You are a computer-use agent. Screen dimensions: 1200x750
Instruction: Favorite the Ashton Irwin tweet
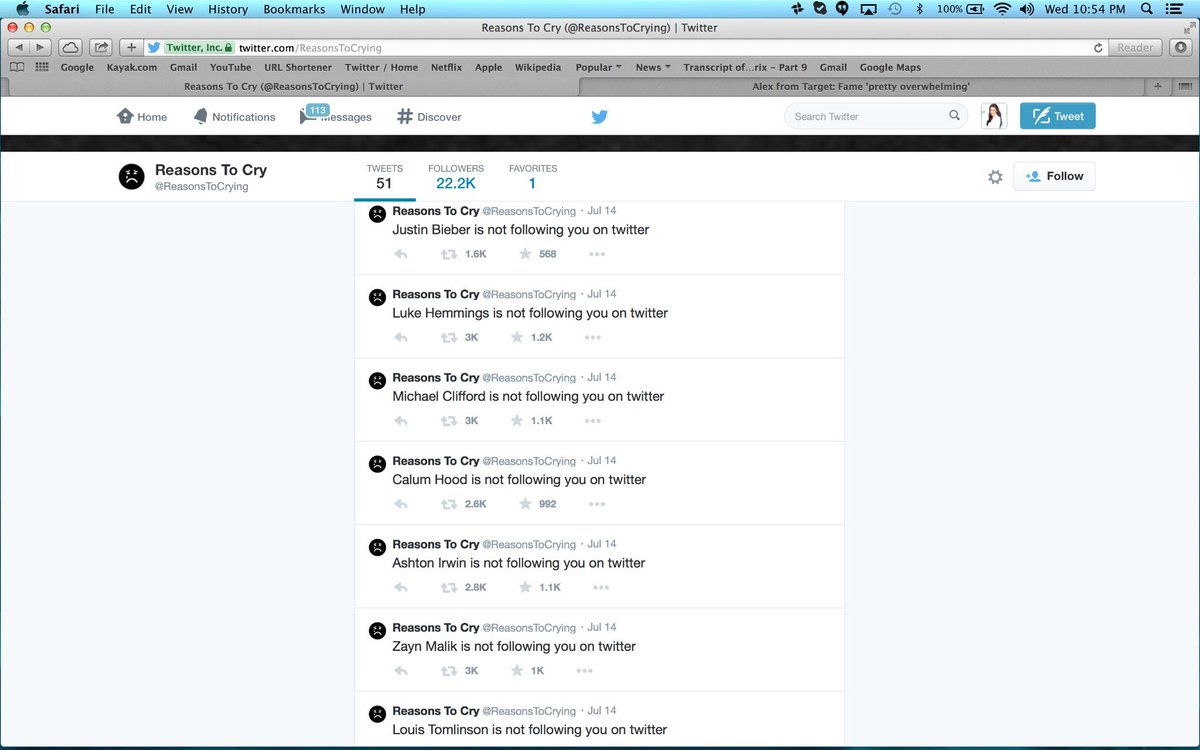click(x=525, y=587)
